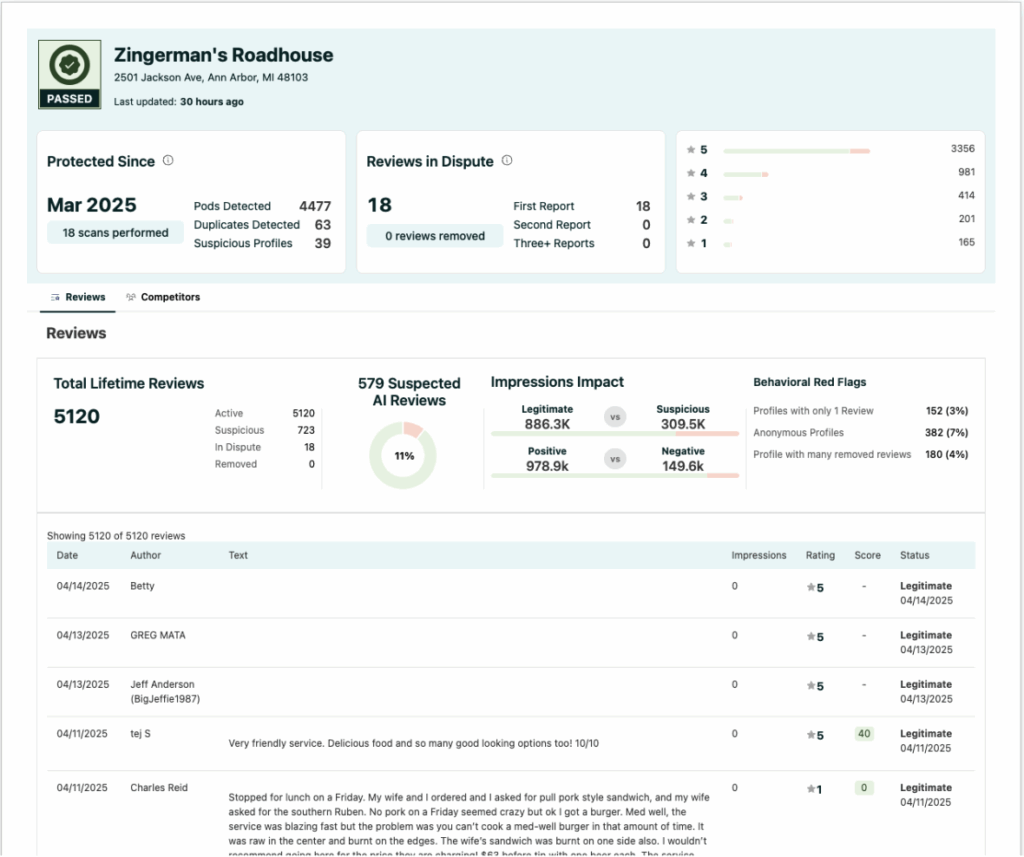Click the star icon for 2-star breakdown row
The width and height of the screenshot is (1024, 857).
[x=691, y=220]
